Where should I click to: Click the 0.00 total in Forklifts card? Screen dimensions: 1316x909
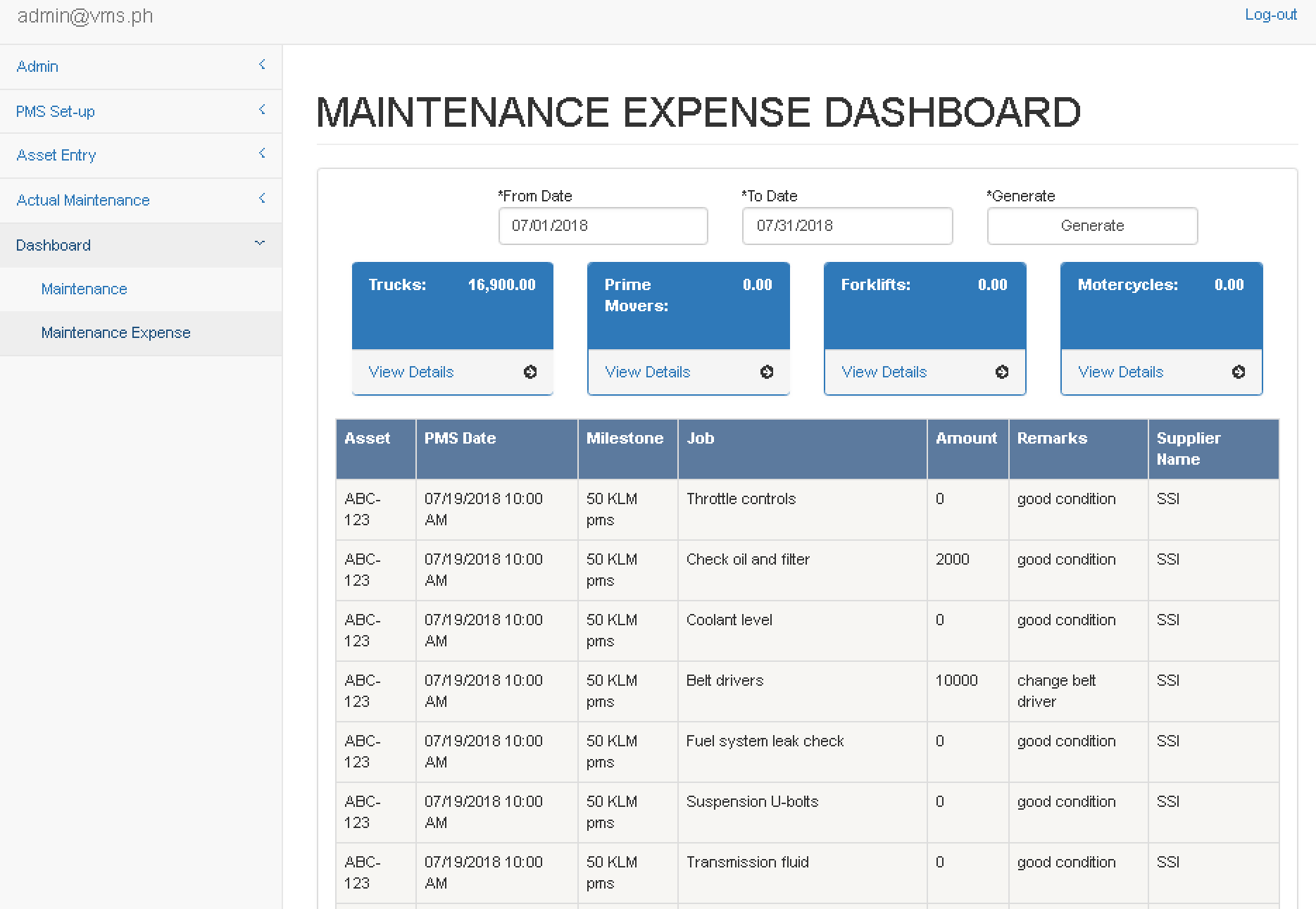992,284
